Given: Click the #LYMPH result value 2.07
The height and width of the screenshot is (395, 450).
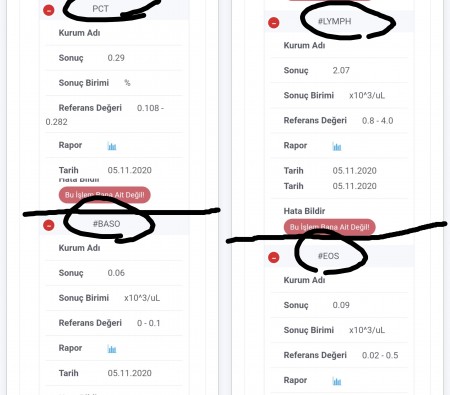Looking at the screenshot, I should pos(341,70).
